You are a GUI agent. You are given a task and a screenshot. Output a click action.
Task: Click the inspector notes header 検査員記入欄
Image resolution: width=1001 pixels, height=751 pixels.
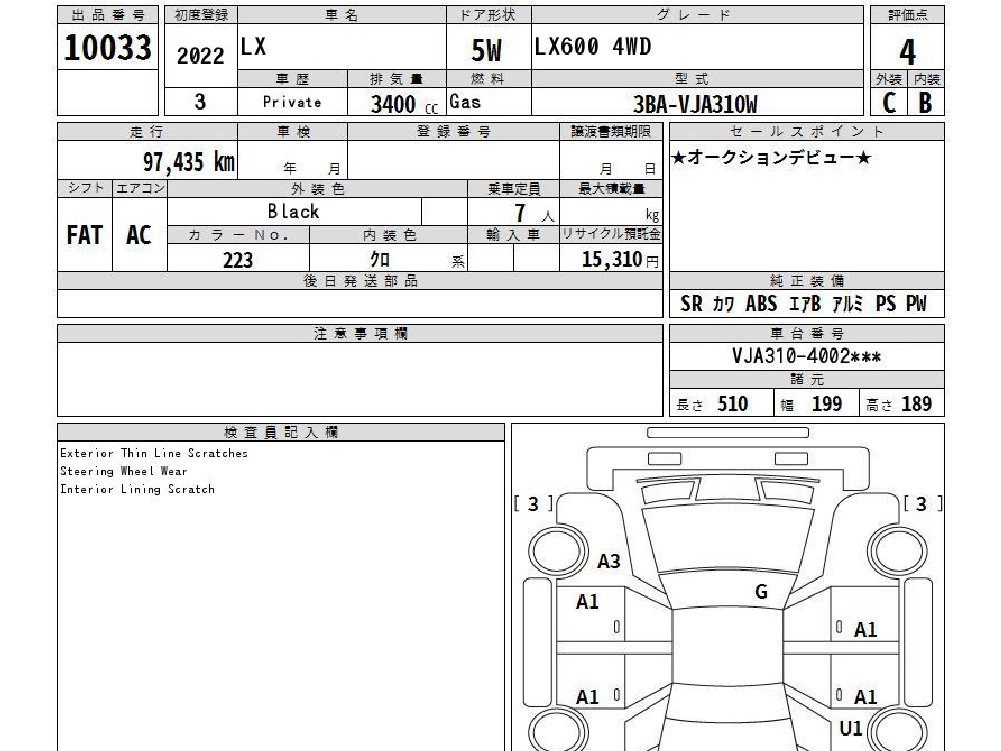click(x=281, y=432)
